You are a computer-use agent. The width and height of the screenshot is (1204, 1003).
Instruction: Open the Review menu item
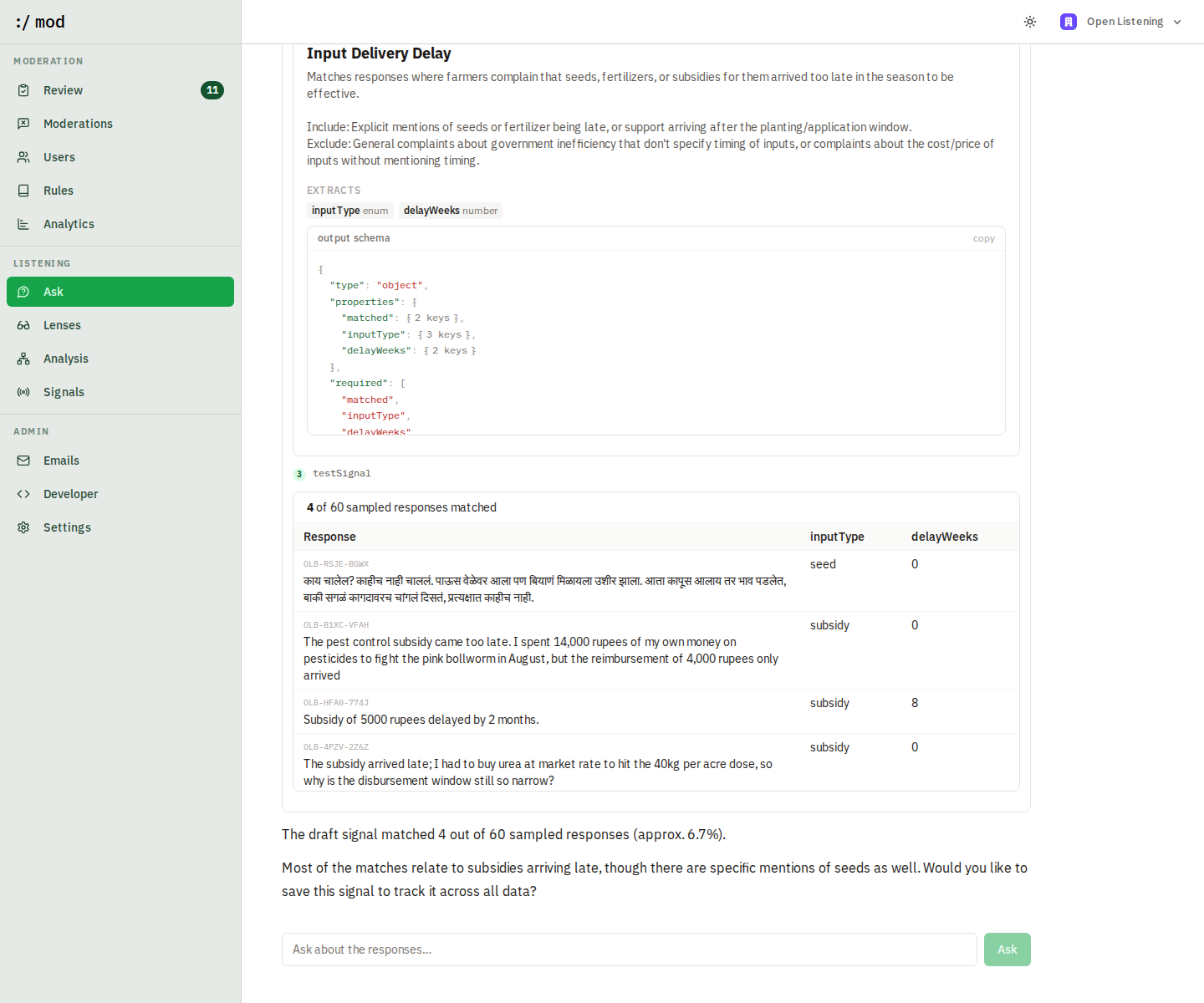[120, 90]
